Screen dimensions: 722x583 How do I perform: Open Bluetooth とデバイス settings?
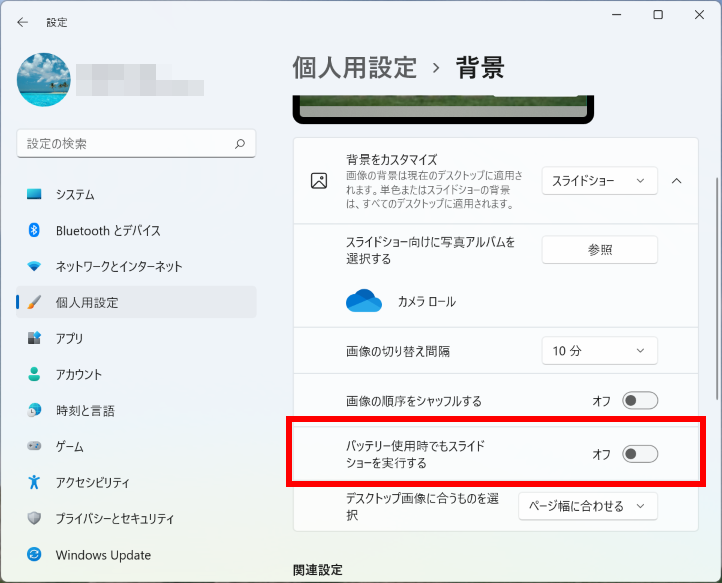point(136,230)
